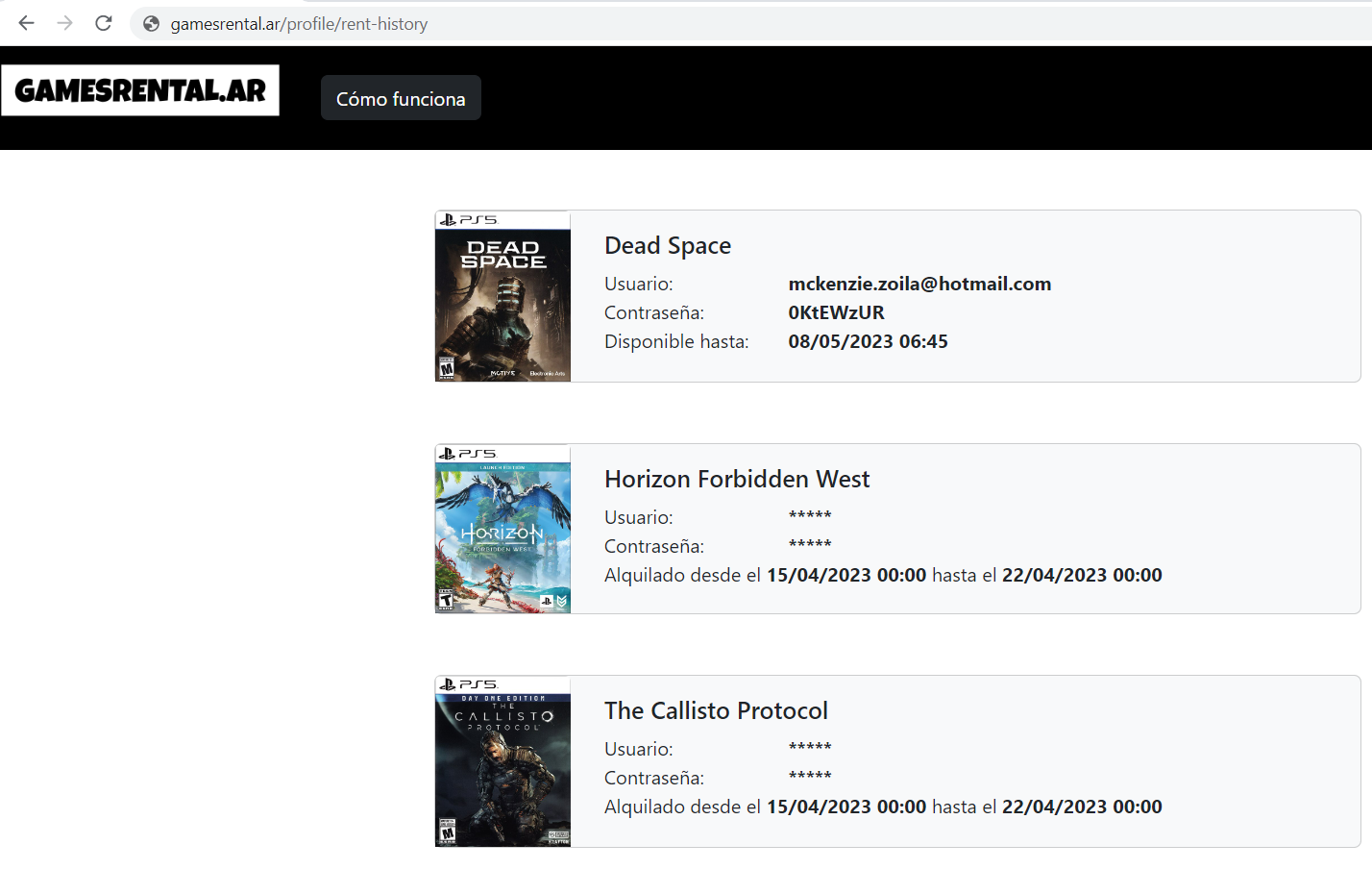Open site information icon beside URL
Screen dimensions: 1372x869
(151, 24)
